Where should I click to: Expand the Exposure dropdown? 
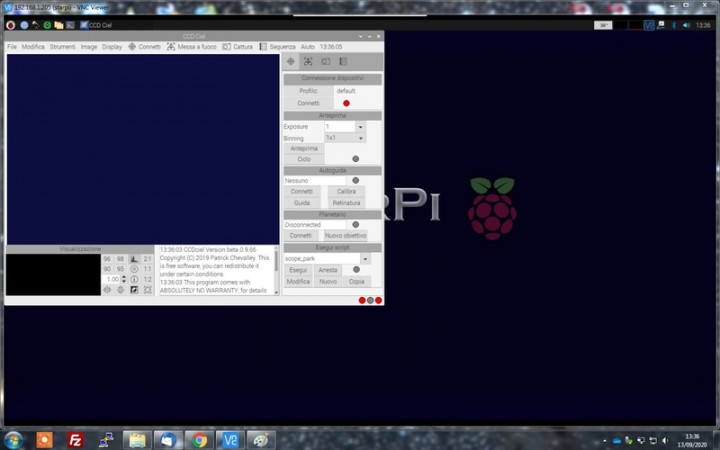361,127
